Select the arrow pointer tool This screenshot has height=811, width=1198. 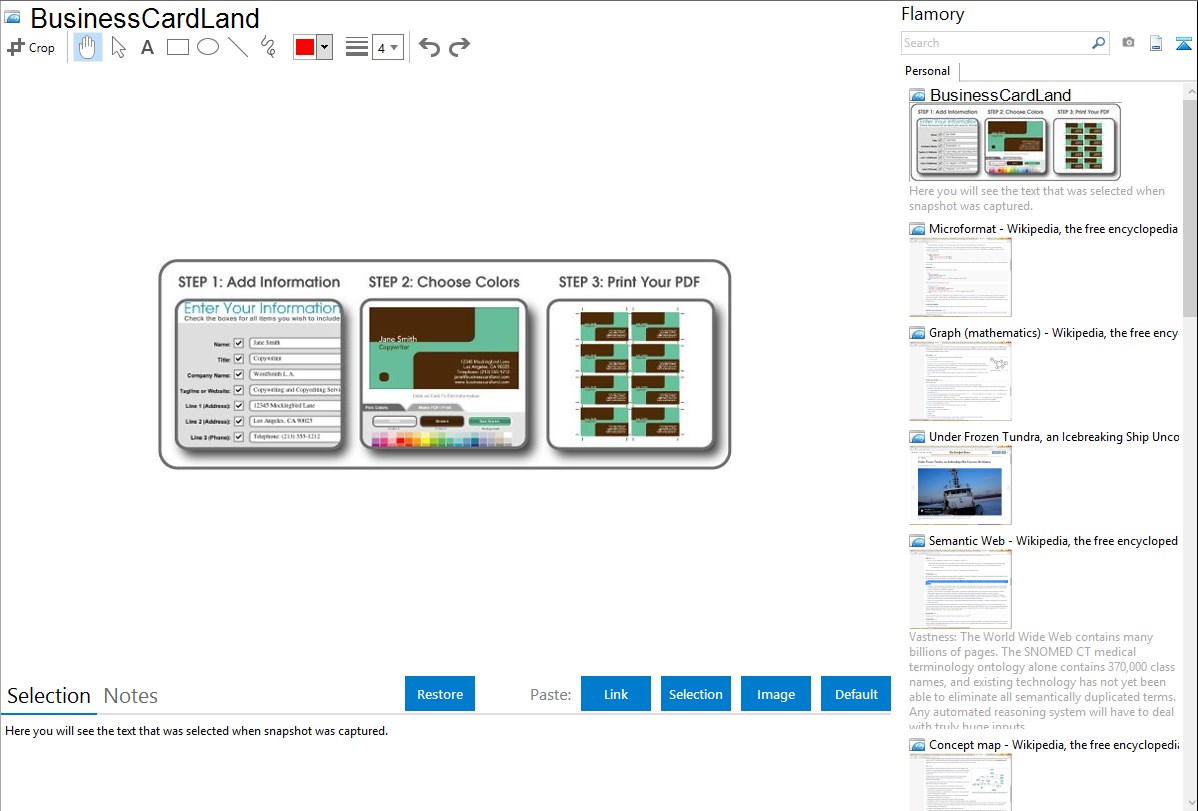[118, 47]
